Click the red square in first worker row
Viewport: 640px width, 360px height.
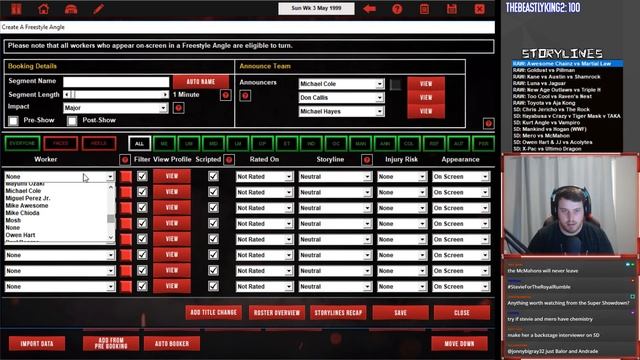(x=126, y=176)
